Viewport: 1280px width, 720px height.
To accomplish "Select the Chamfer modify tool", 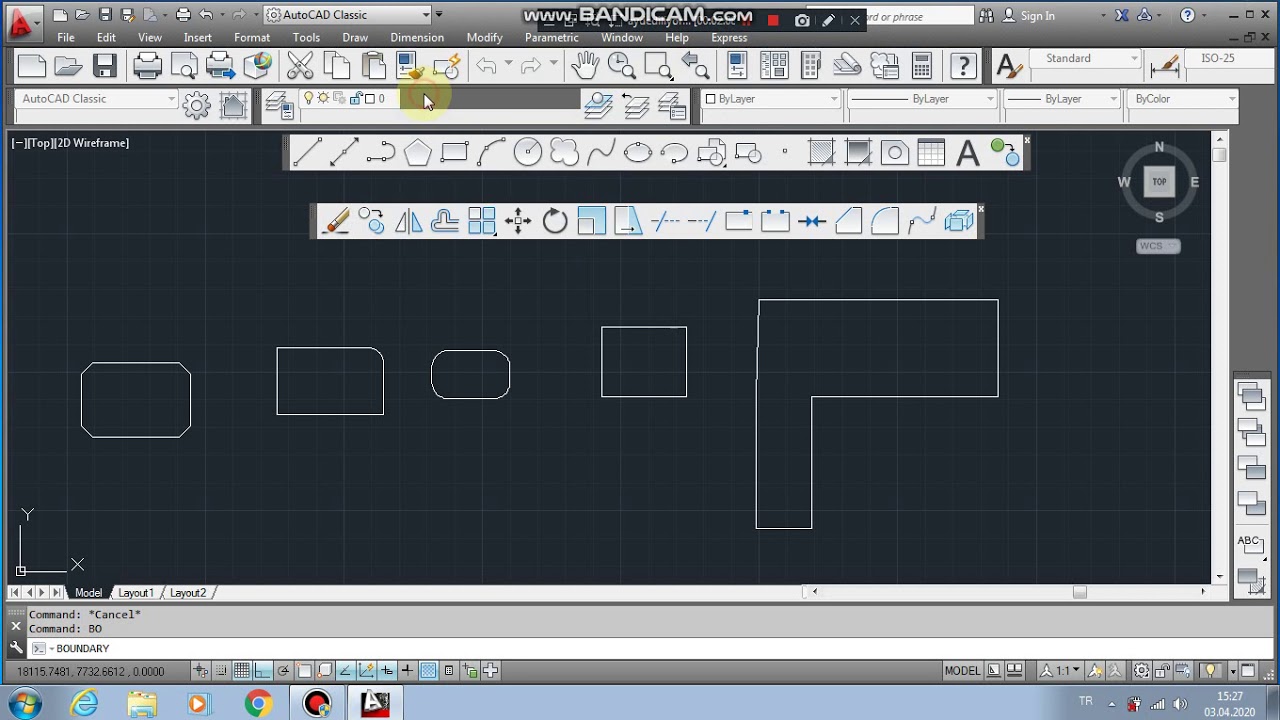I will tap(848, 221).
